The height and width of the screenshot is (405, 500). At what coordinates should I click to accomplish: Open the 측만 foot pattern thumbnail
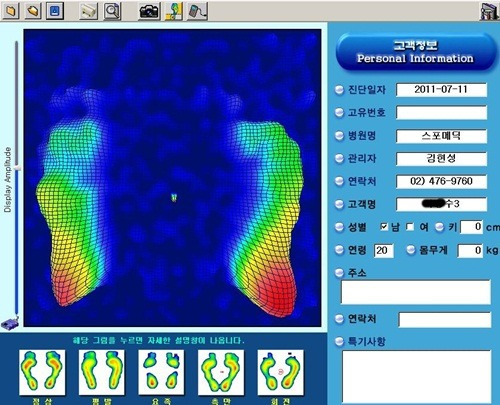(221, 372)
